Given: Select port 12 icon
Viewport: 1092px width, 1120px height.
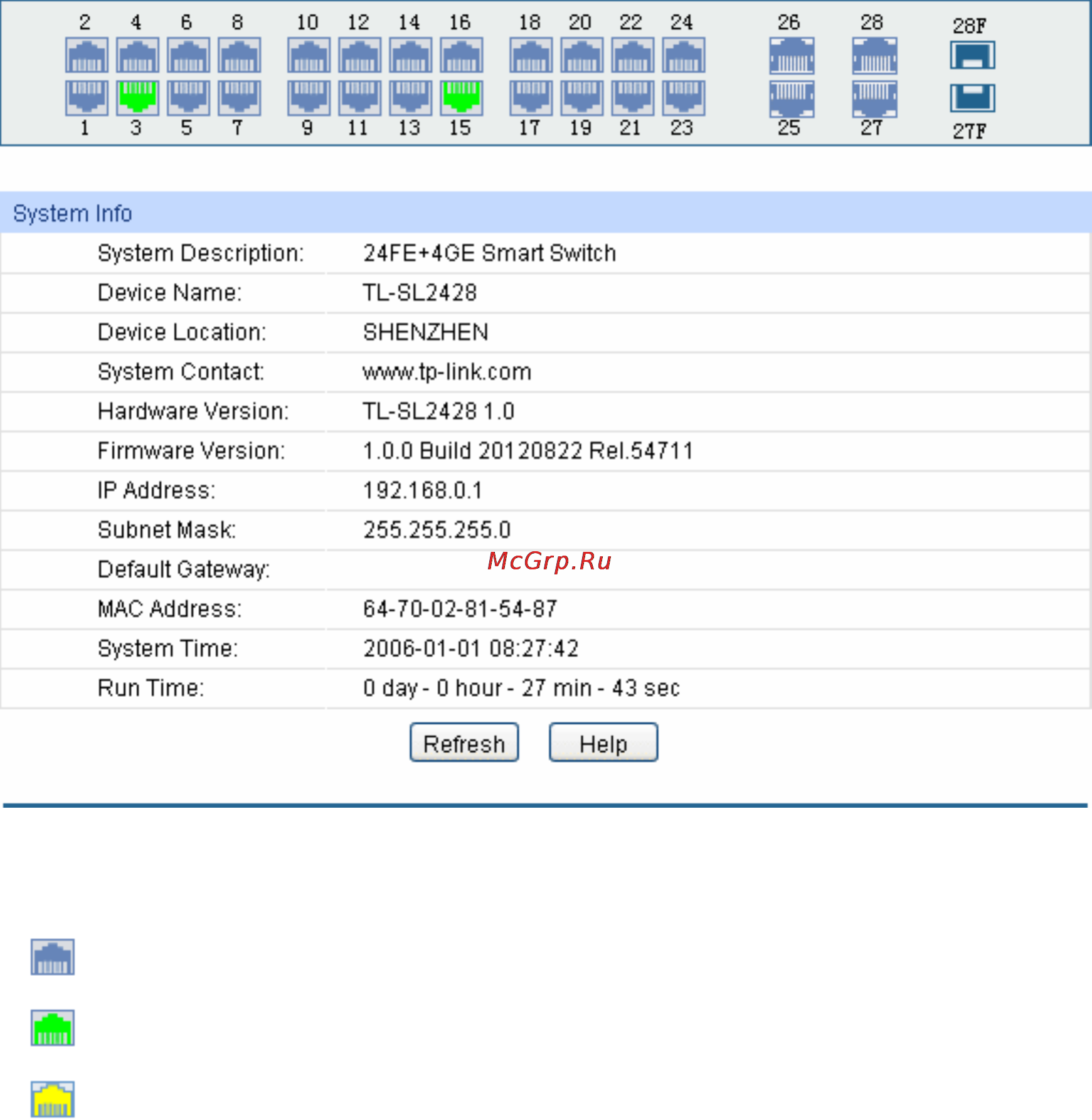Looking at the screenshot, I should (x=359, y=55).
